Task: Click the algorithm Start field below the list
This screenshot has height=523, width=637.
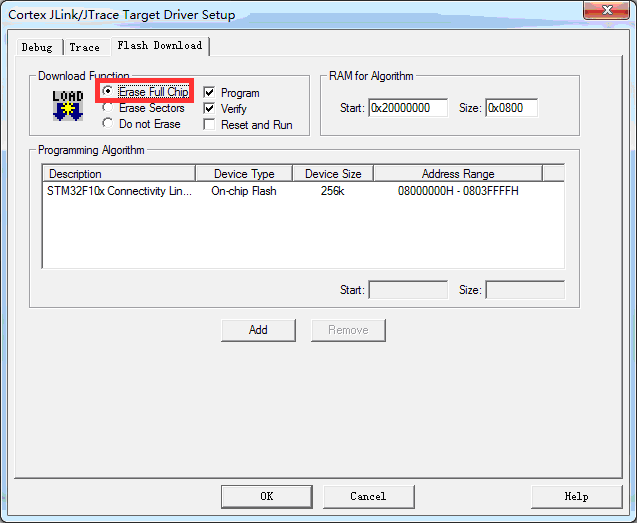Action: coord(408,290)
